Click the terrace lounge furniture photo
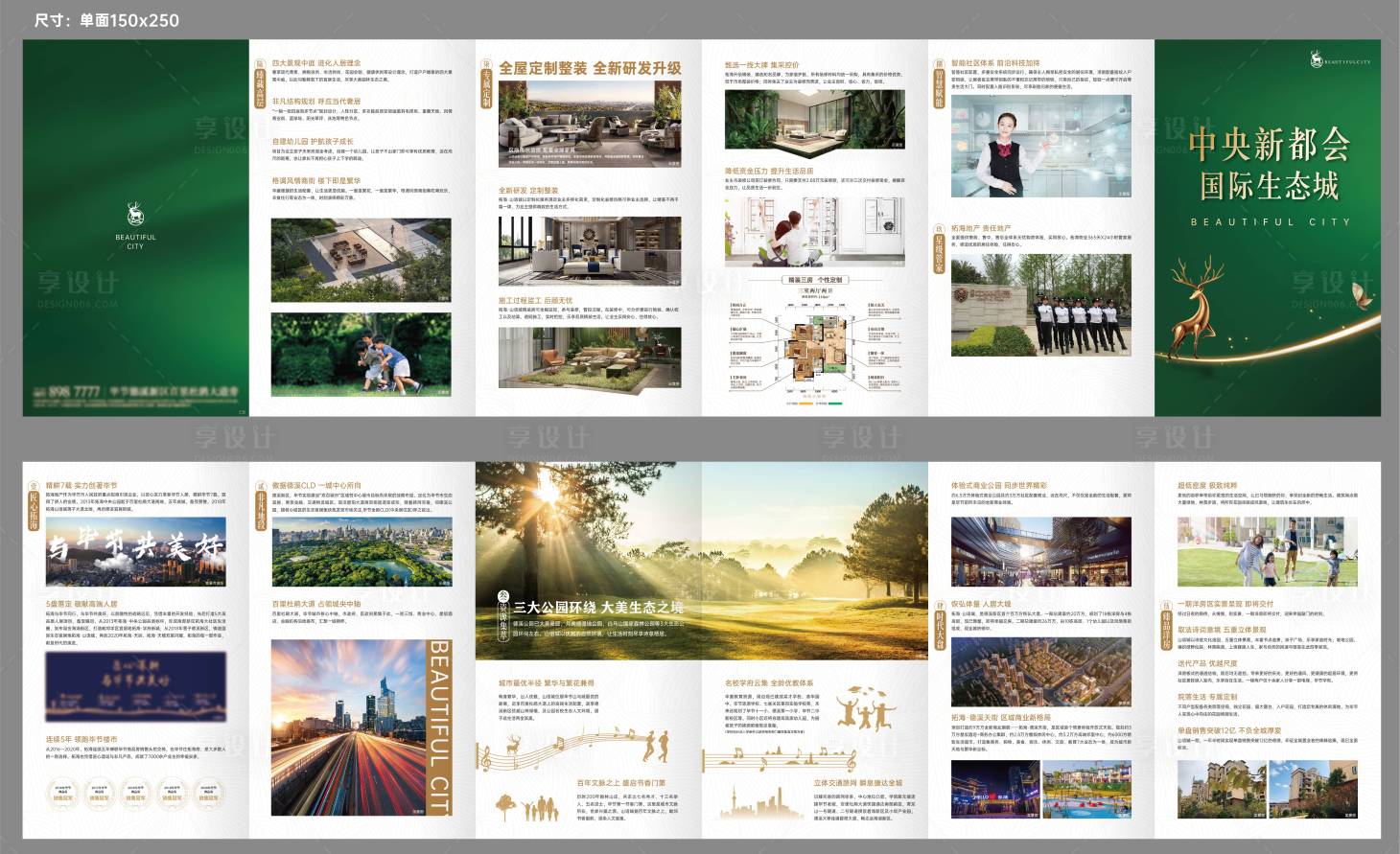1400x854 pixels. (x=590, y=125)
